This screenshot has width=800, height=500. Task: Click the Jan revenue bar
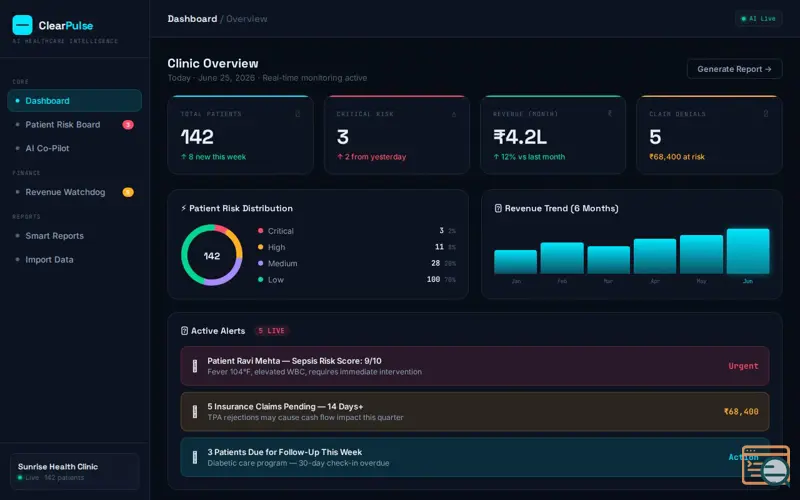pos(515,262)
